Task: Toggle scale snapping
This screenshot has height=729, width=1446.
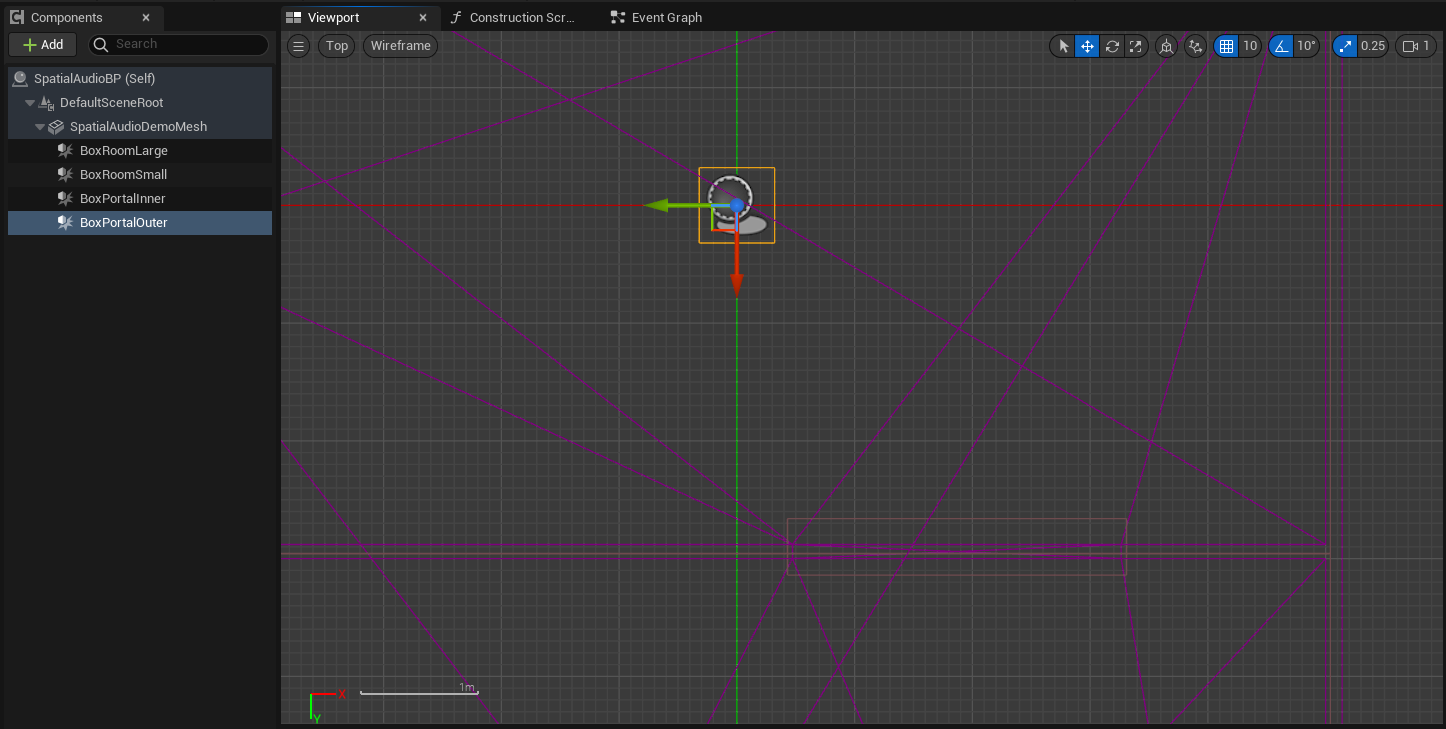Action: (1345, 46)
